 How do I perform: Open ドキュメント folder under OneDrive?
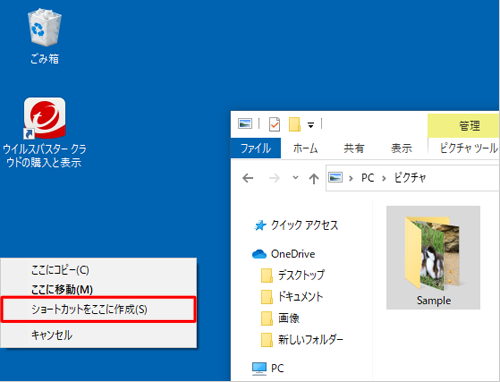pyautogui.click(x=301, y=296)
